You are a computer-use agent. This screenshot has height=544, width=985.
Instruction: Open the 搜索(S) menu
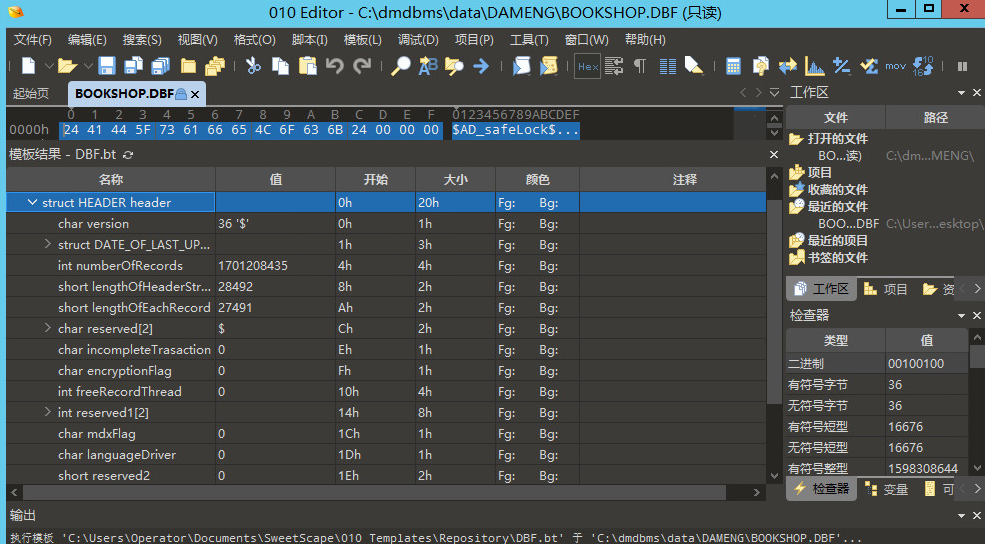[142, 40]
